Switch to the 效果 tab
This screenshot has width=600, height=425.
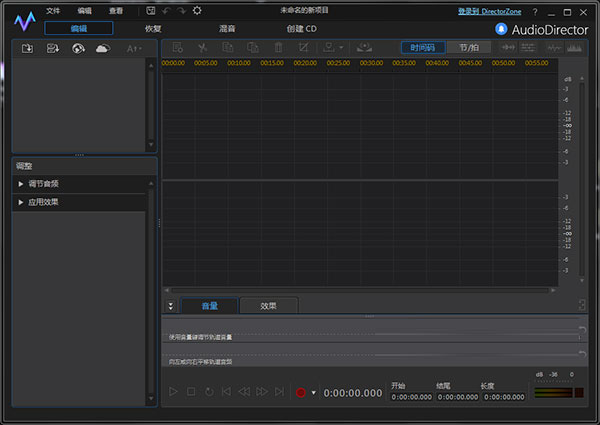[x=269, y=306]
